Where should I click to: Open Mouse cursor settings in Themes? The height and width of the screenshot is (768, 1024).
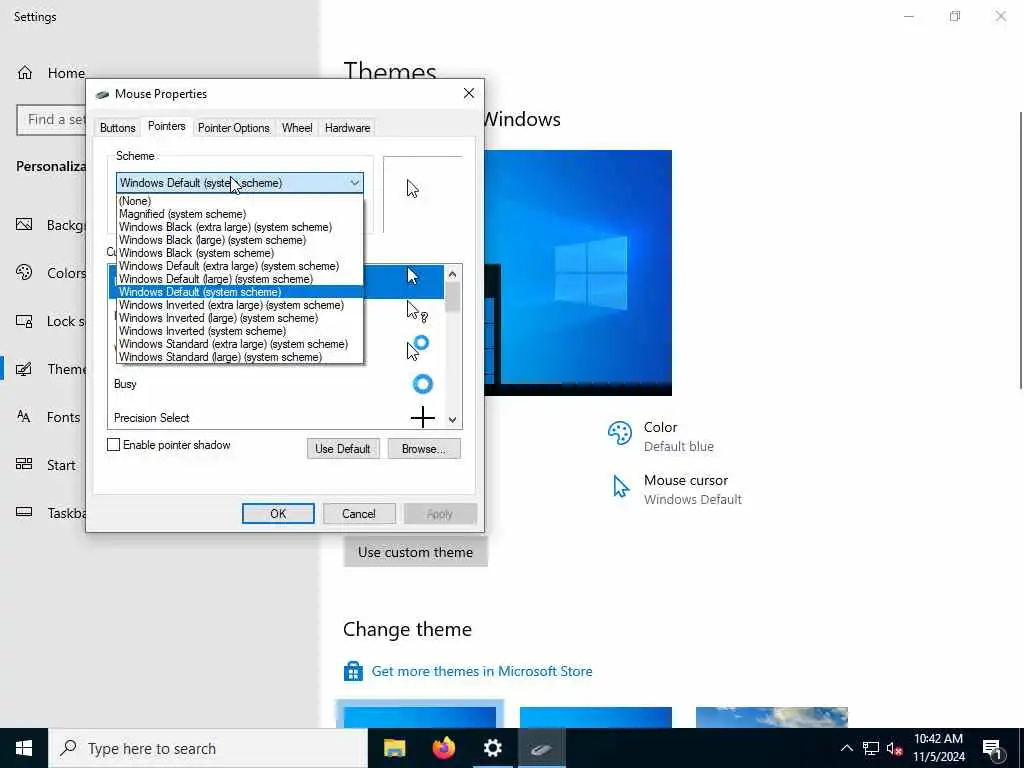(x=677, y=489)
